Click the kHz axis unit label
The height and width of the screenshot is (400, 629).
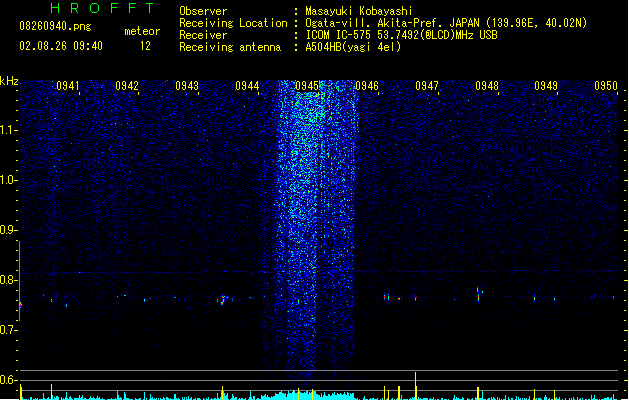(9, 81)
